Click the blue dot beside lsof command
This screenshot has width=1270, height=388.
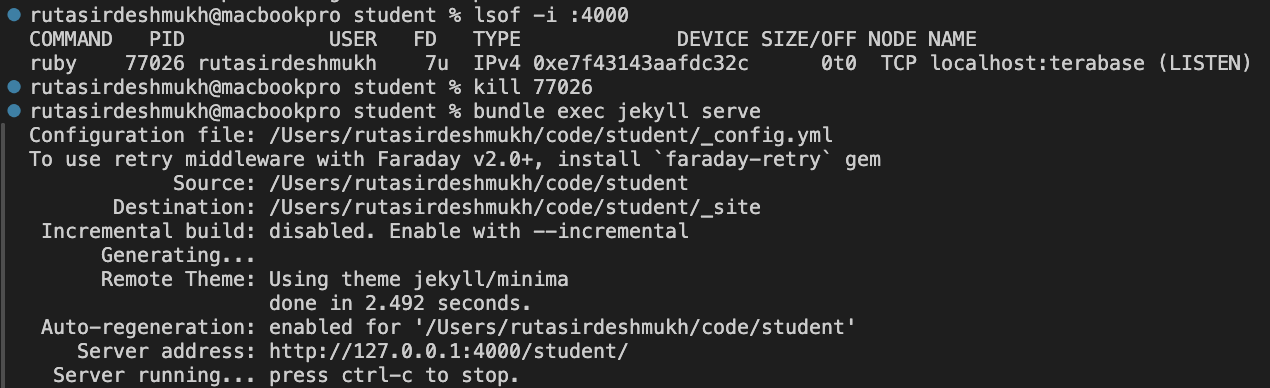pos(12,16)
